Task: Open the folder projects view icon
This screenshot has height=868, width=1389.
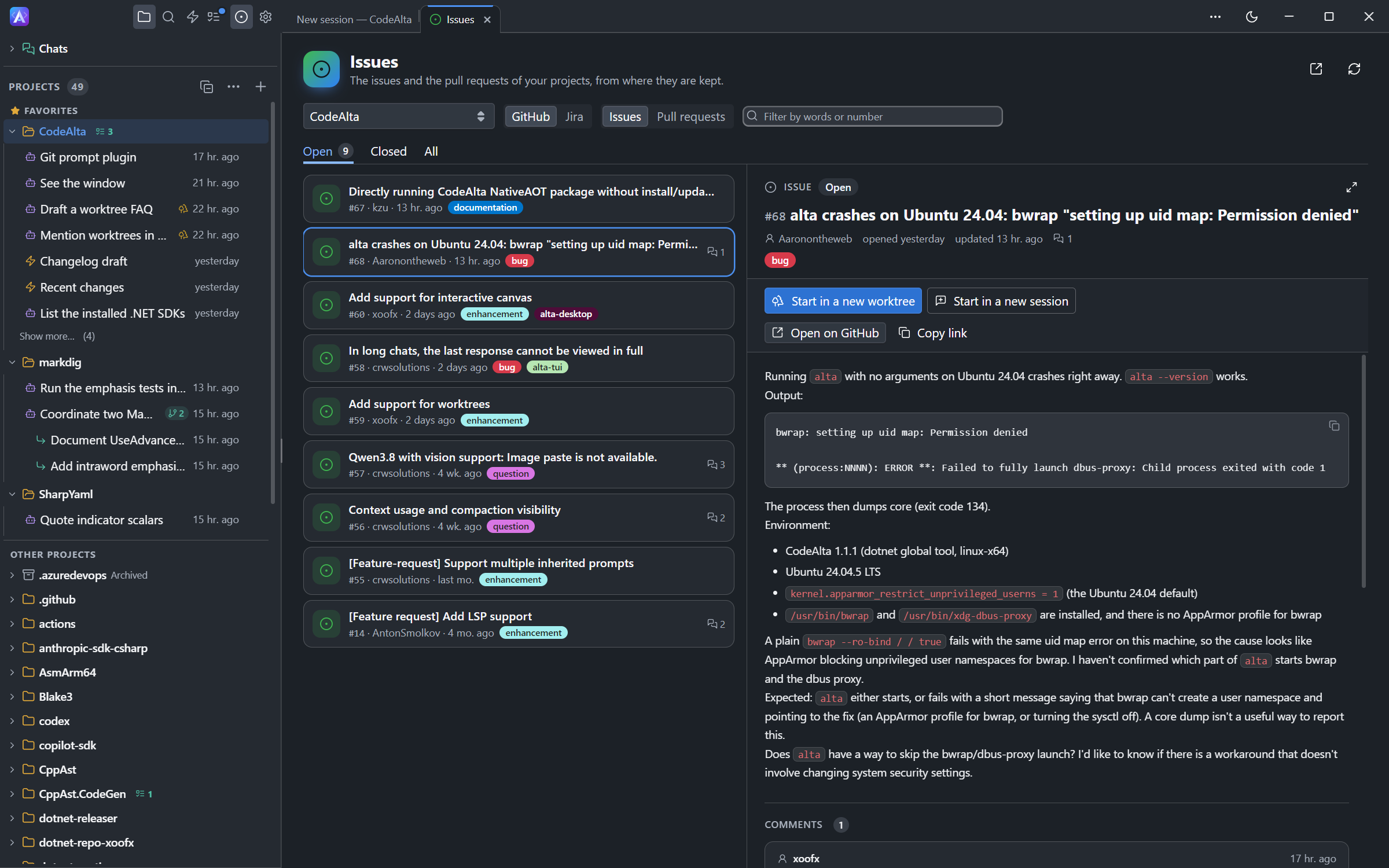Action: click(x=144, y=17)
